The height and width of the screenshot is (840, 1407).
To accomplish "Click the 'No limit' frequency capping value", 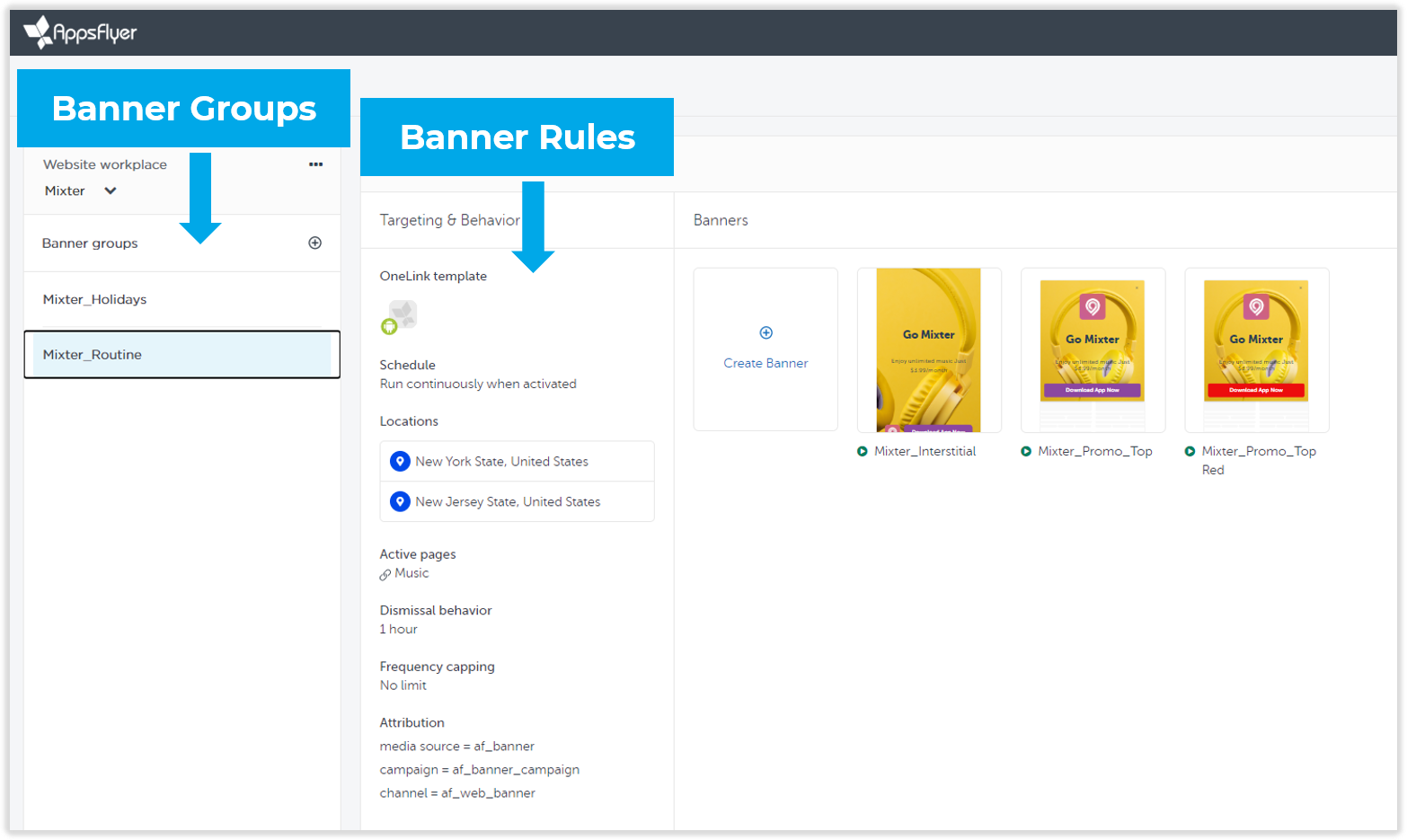I will click(403, 685).
